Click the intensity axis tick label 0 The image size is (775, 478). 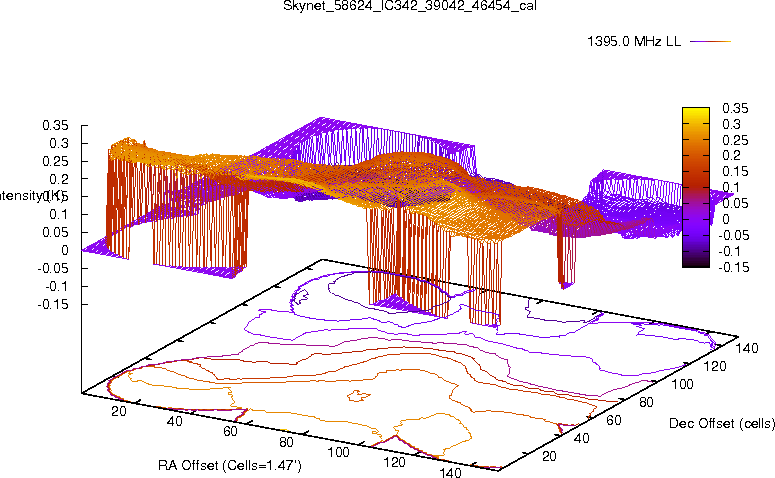65,251
